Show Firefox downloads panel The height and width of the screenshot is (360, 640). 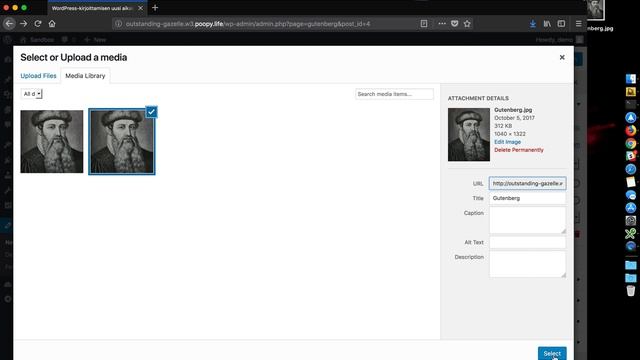click(x=533, y=24)
